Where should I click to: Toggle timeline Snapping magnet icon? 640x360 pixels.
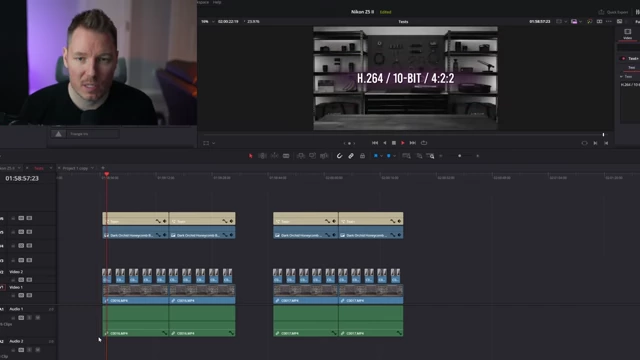339,156
